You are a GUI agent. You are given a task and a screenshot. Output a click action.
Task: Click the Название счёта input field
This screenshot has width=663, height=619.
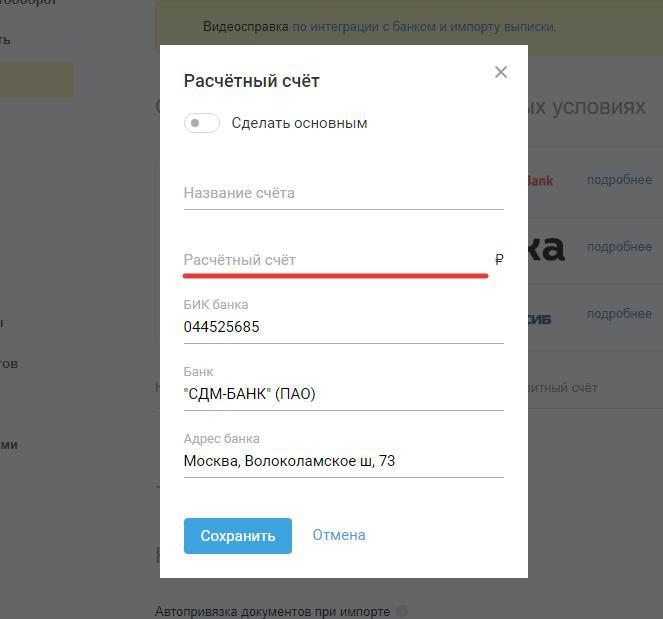pyautogui.click(x=343, y=193)
